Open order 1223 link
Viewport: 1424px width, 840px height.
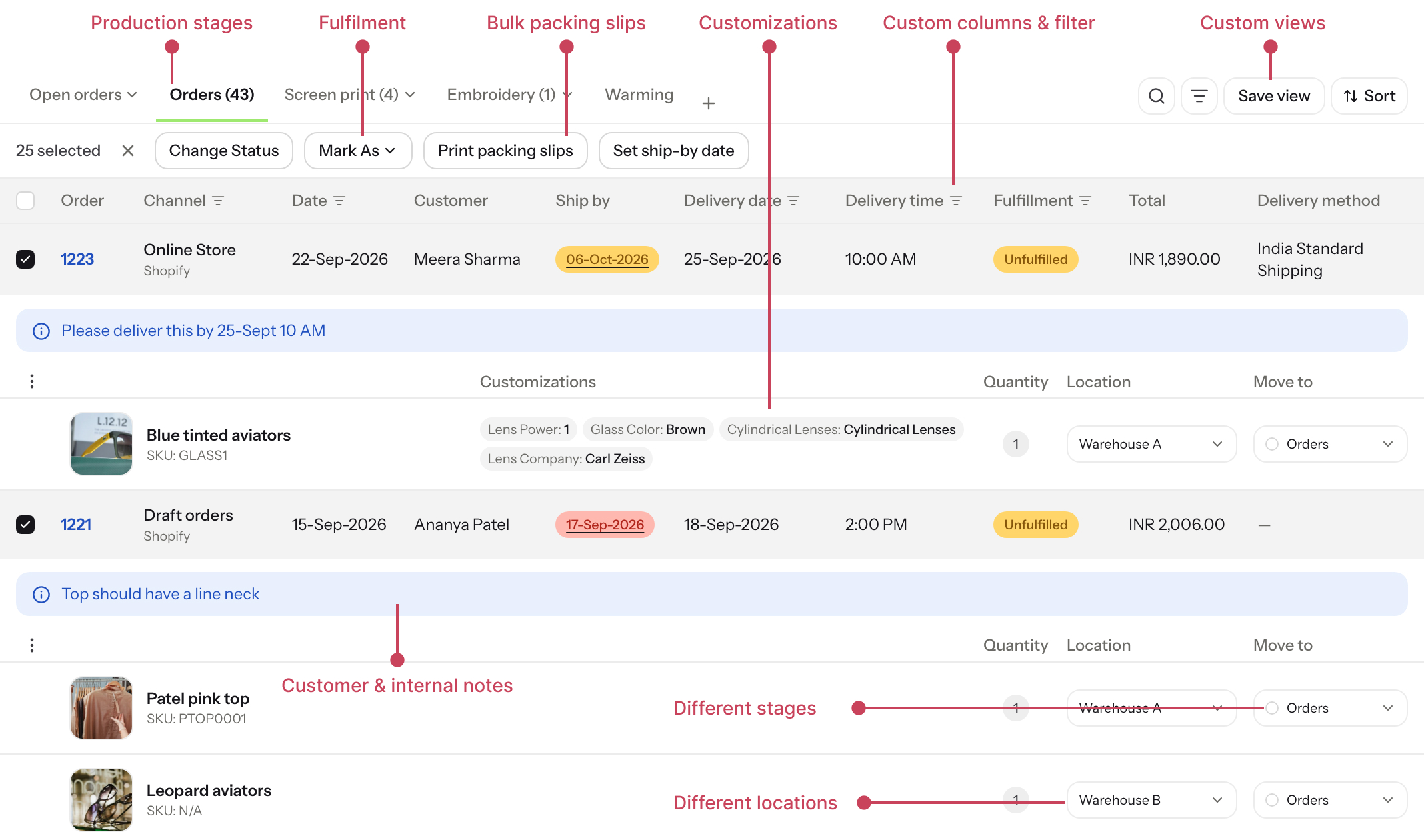pos(77,259)
